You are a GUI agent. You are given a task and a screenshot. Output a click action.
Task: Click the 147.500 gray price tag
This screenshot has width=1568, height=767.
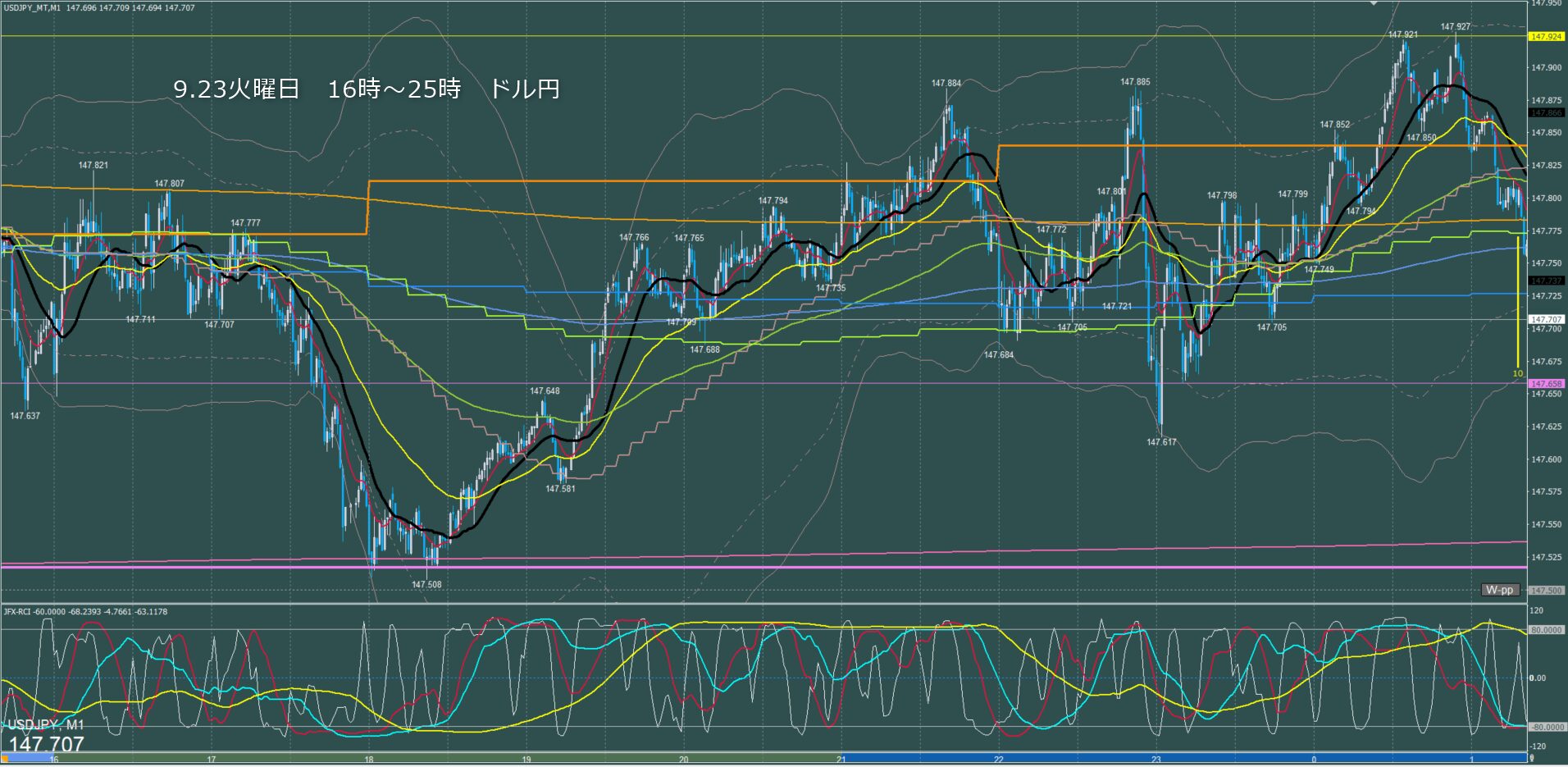click(1546, 591)
